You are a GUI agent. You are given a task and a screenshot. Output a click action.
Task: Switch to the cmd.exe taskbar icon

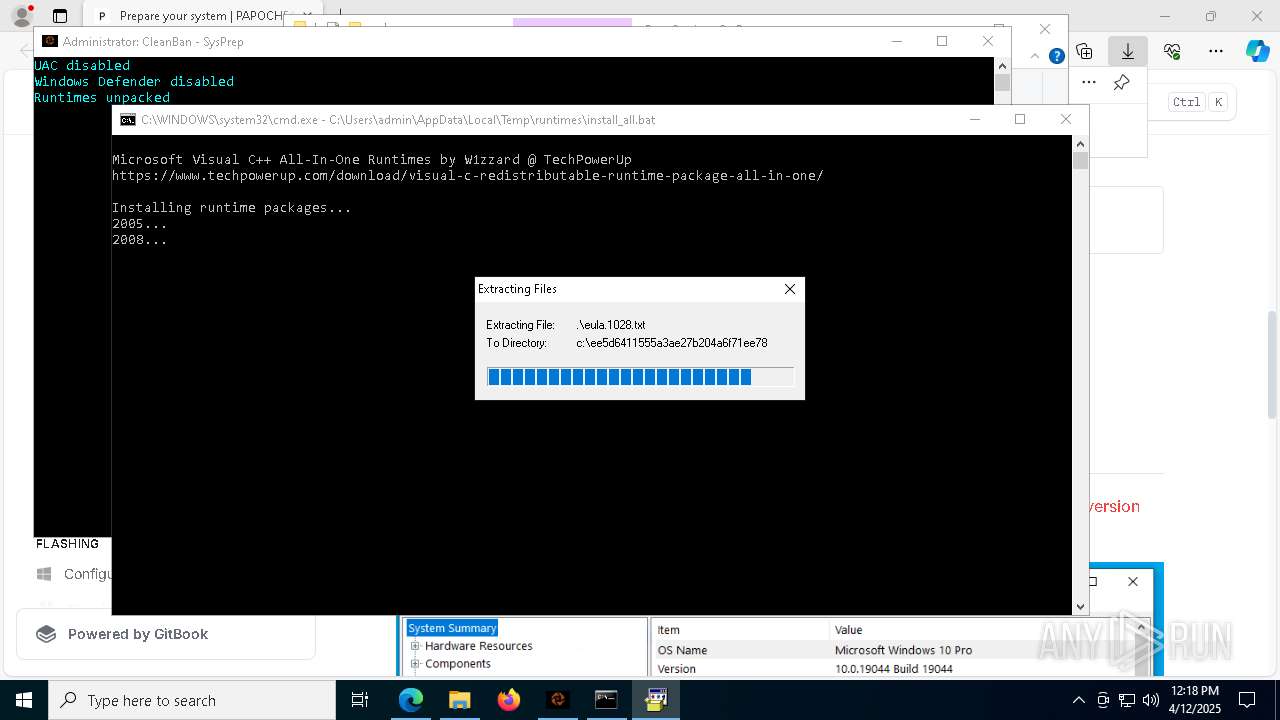pyautogui.click(x=606, y=700)
